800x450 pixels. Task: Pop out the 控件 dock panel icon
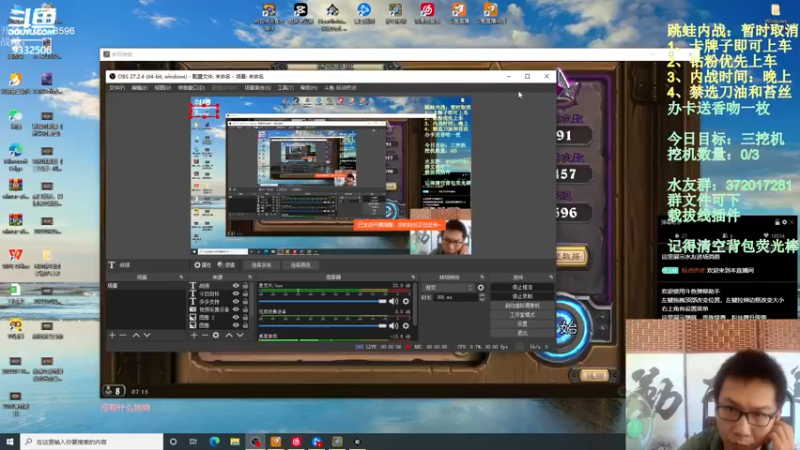pyautogui.click(x=551, y=277)
